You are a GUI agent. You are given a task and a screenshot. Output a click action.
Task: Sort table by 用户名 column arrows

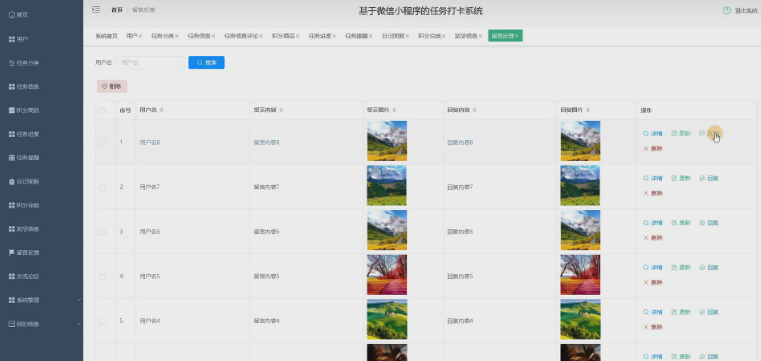162,110
